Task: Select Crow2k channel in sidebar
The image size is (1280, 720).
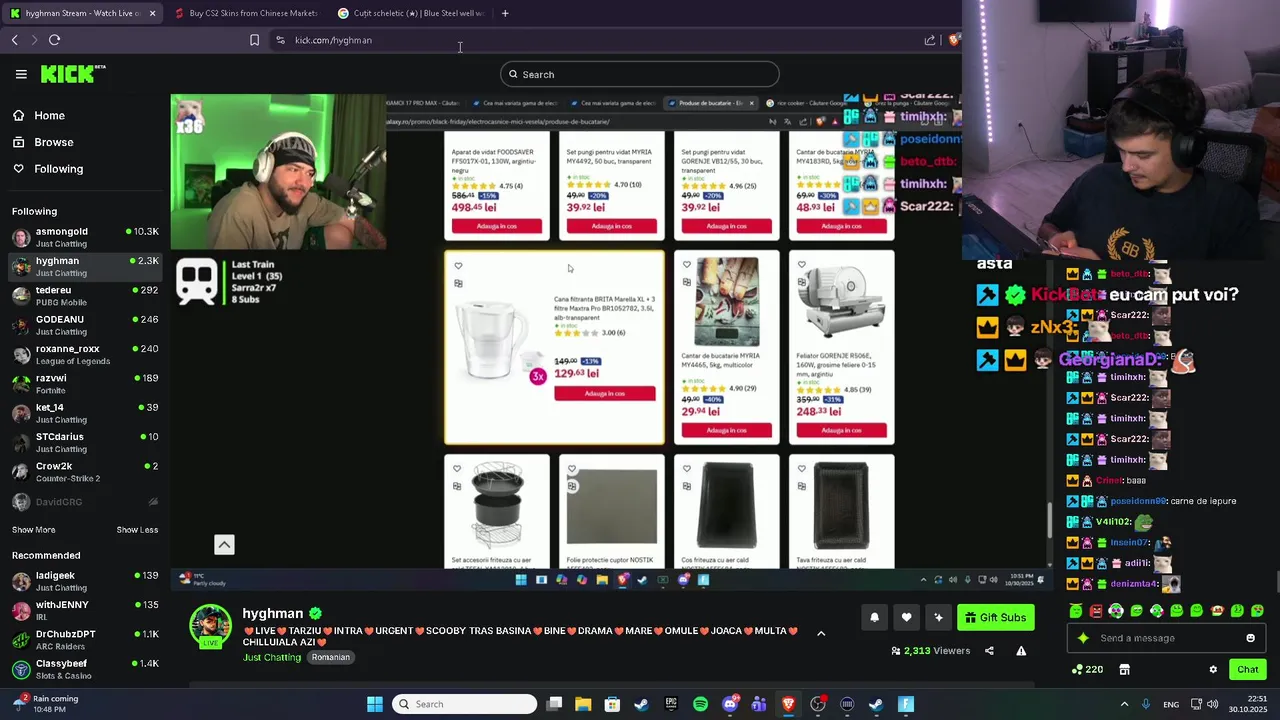Action: [85, 471]
